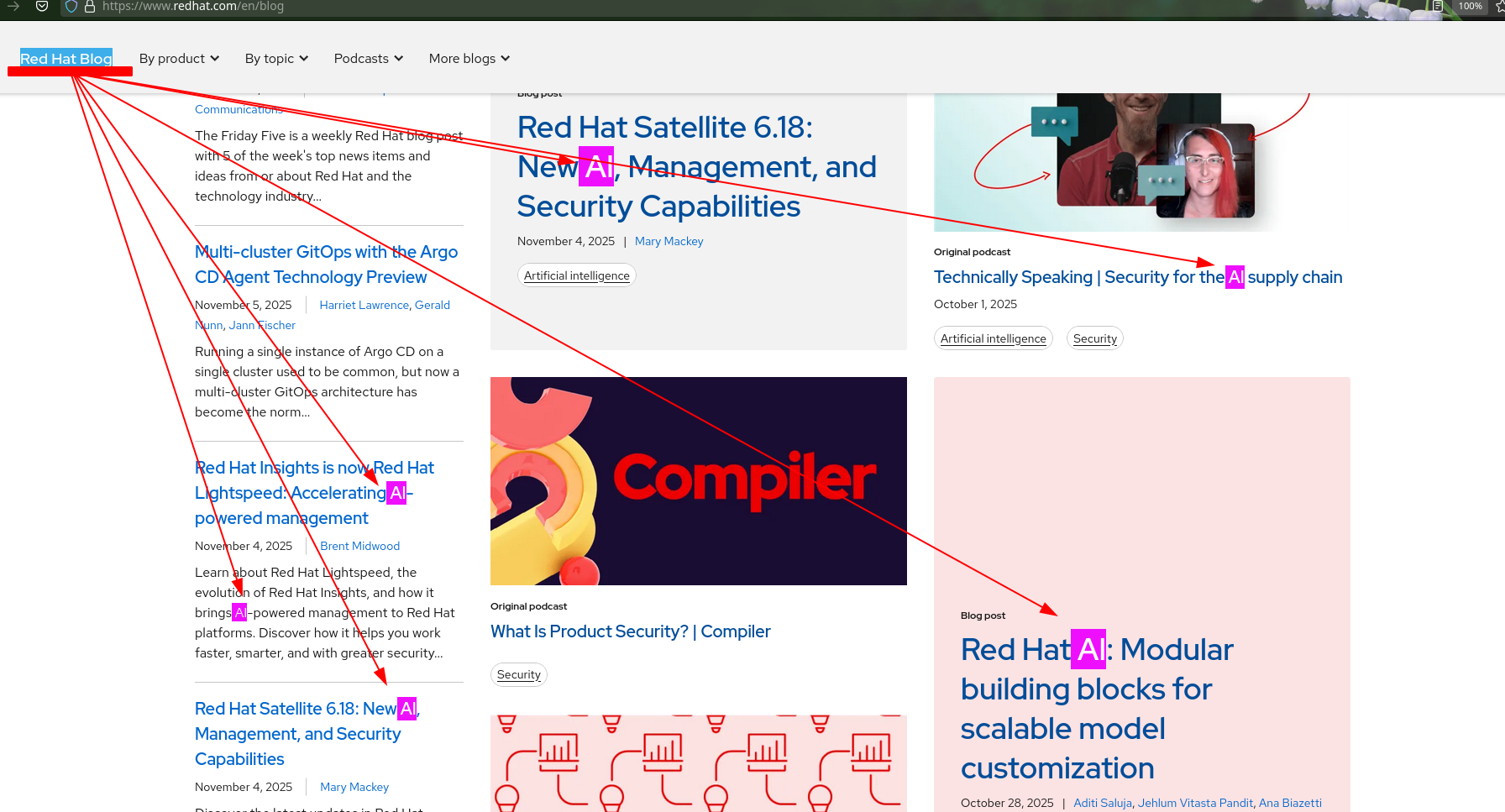The height and width of the screenshot is (812, 1505).
Task: Open the Red Hat Blog home link
Action: click(x=66, y=59)
